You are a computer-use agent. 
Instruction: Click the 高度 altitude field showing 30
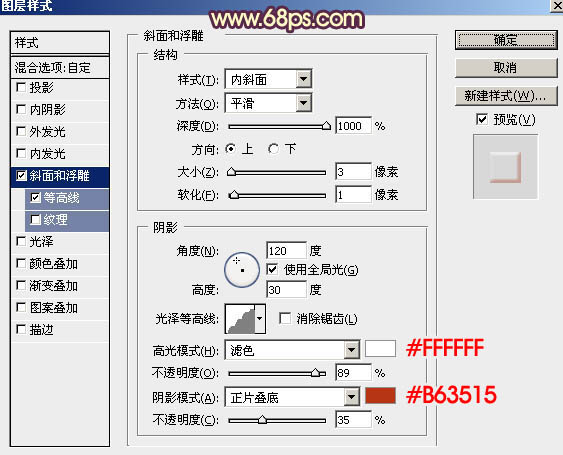287,289
